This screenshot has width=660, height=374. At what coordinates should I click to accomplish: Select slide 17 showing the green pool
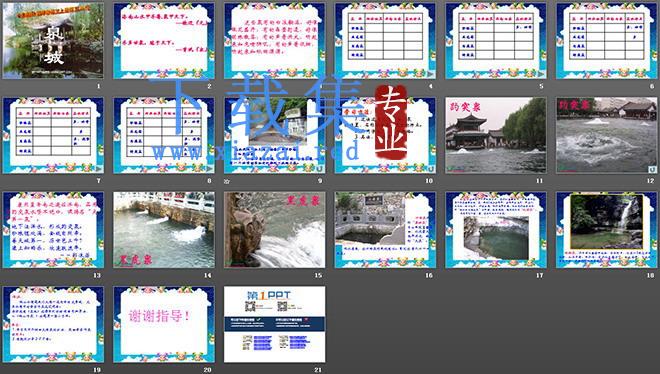click(496, 230)
